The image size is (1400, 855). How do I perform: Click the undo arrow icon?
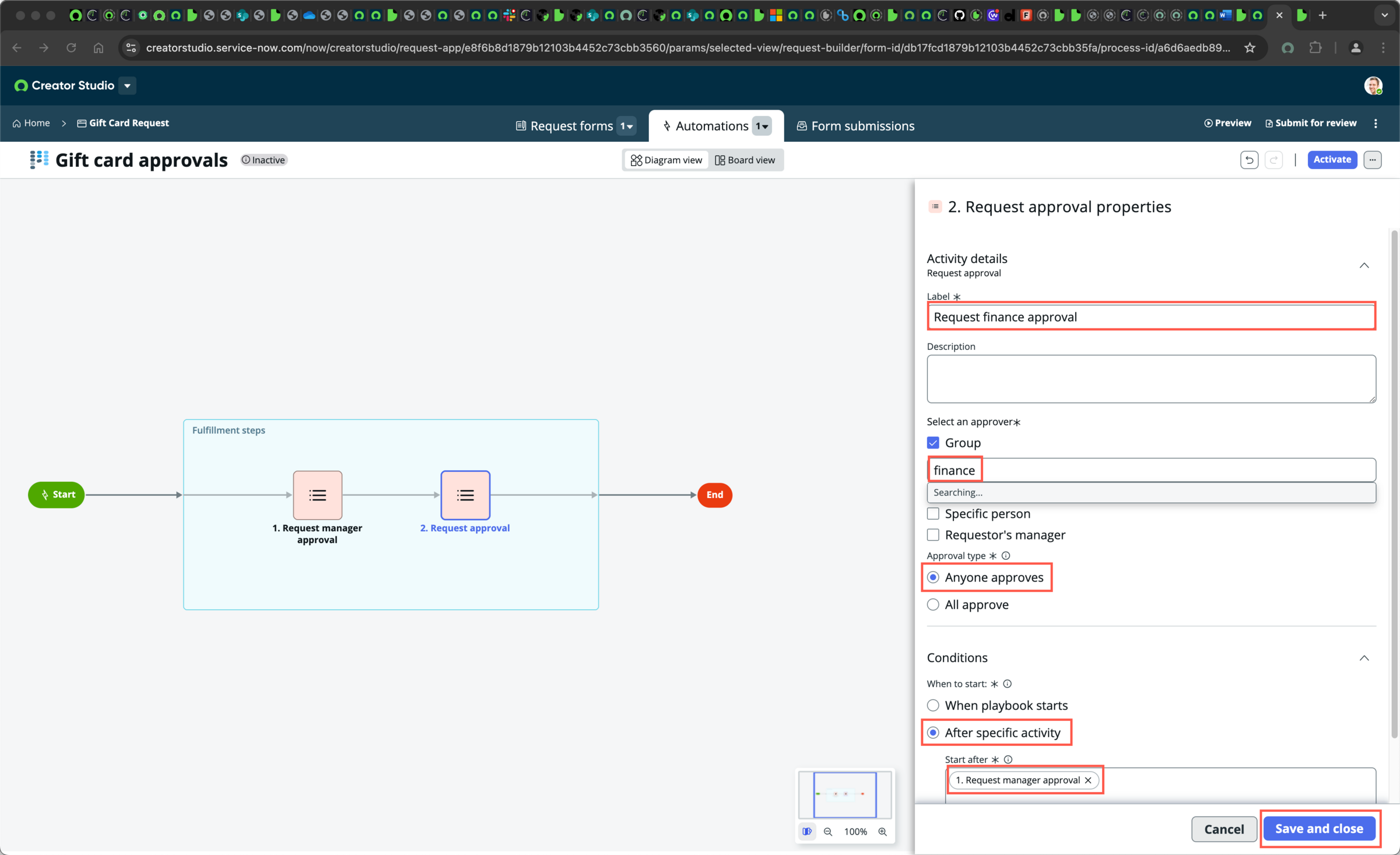1249,160
